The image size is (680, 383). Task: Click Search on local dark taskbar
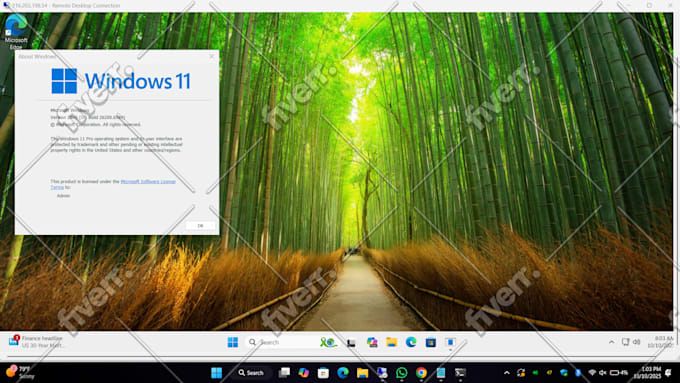coord(252,373)
